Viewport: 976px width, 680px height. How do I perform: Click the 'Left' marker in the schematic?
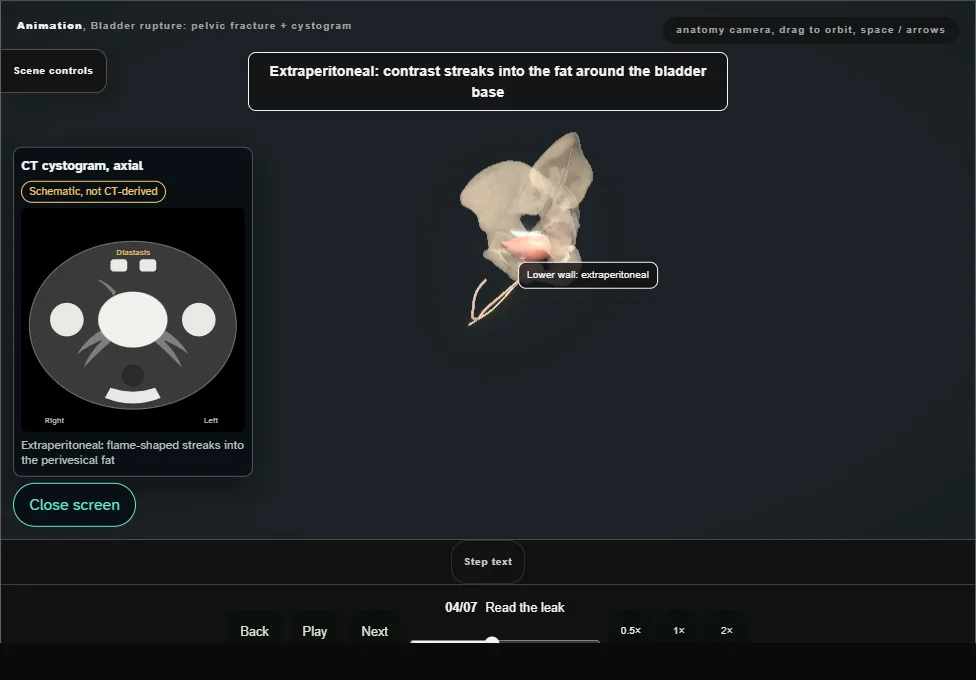[211, 420]
